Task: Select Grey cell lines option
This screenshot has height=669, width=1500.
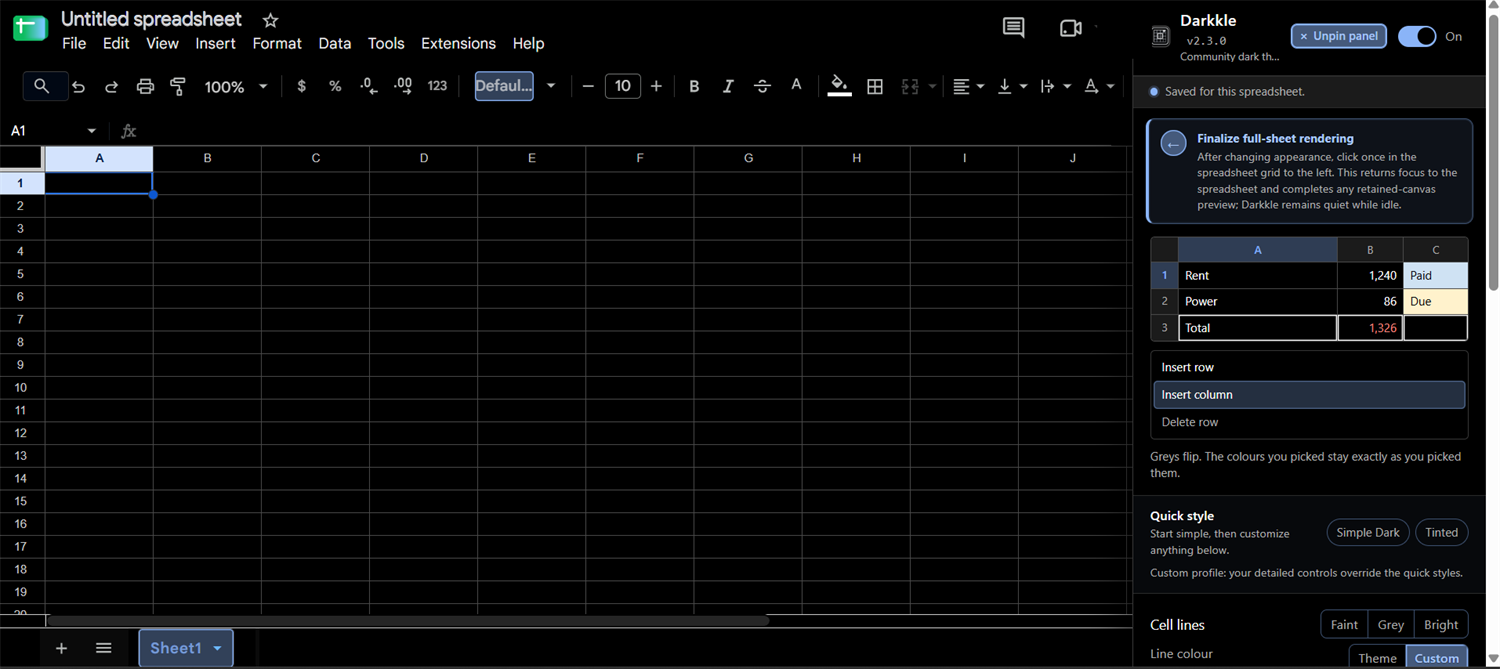Action: [x=1391, y=625]
